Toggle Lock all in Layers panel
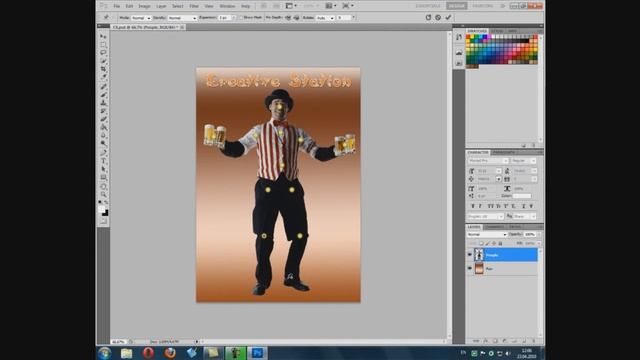640x360 pixels. click(500, 243)
